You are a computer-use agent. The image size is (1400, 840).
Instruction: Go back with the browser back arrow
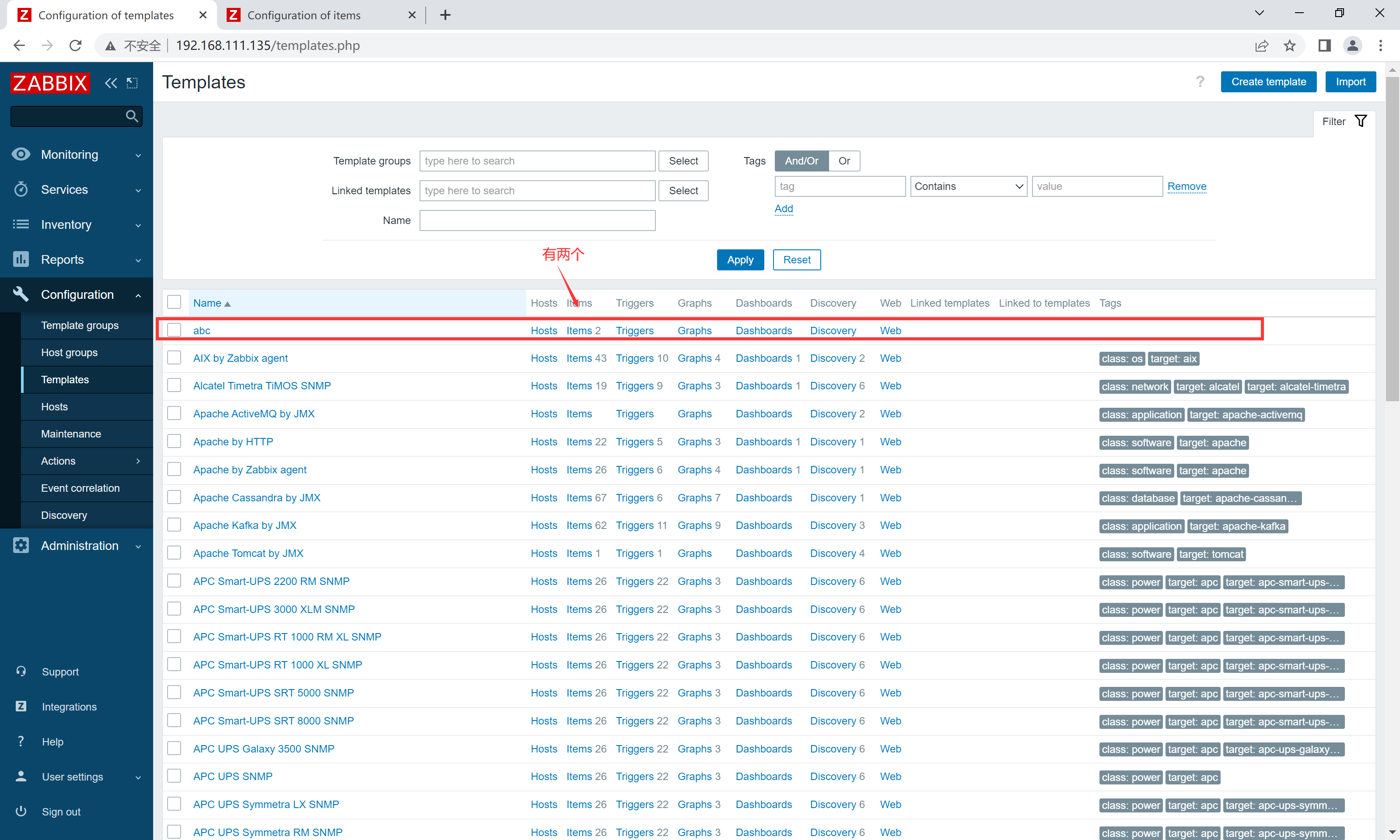[19, 45]
